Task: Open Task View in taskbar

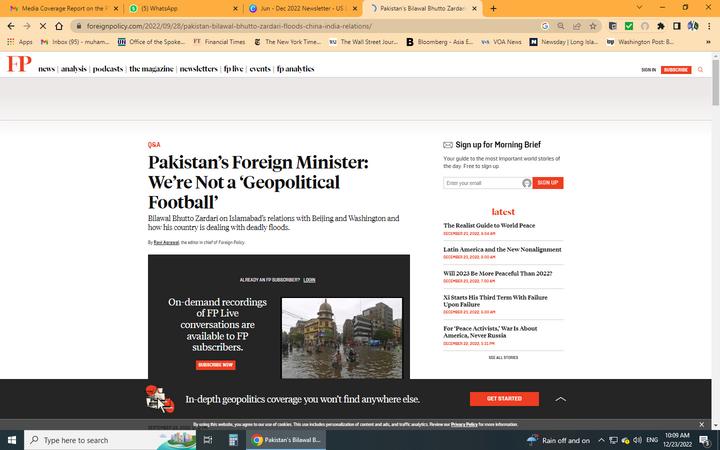Action: click(208, 440)
